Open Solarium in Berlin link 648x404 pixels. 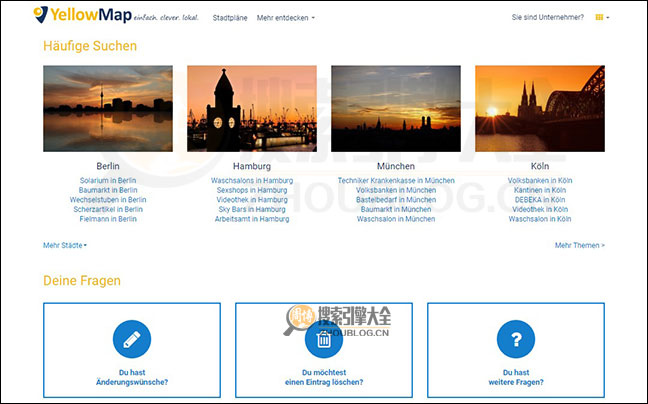[x=108, y=181]
